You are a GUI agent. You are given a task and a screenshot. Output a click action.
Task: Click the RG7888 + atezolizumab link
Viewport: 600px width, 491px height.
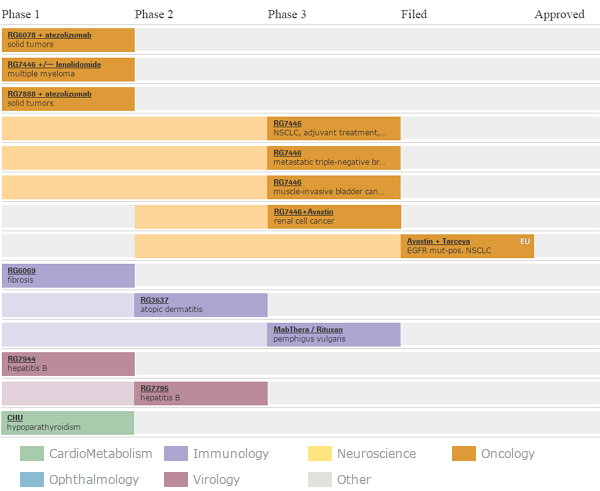[x=49, y=94]
